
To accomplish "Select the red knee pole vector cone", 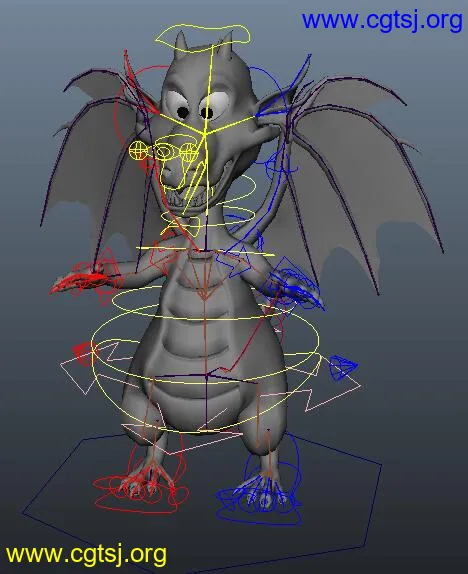I will pos(83,354).
